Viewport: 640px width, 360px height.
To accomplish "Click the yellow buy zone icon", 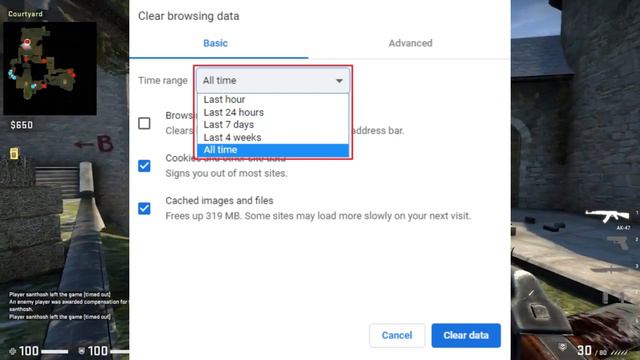I will [x=14, y=153].
